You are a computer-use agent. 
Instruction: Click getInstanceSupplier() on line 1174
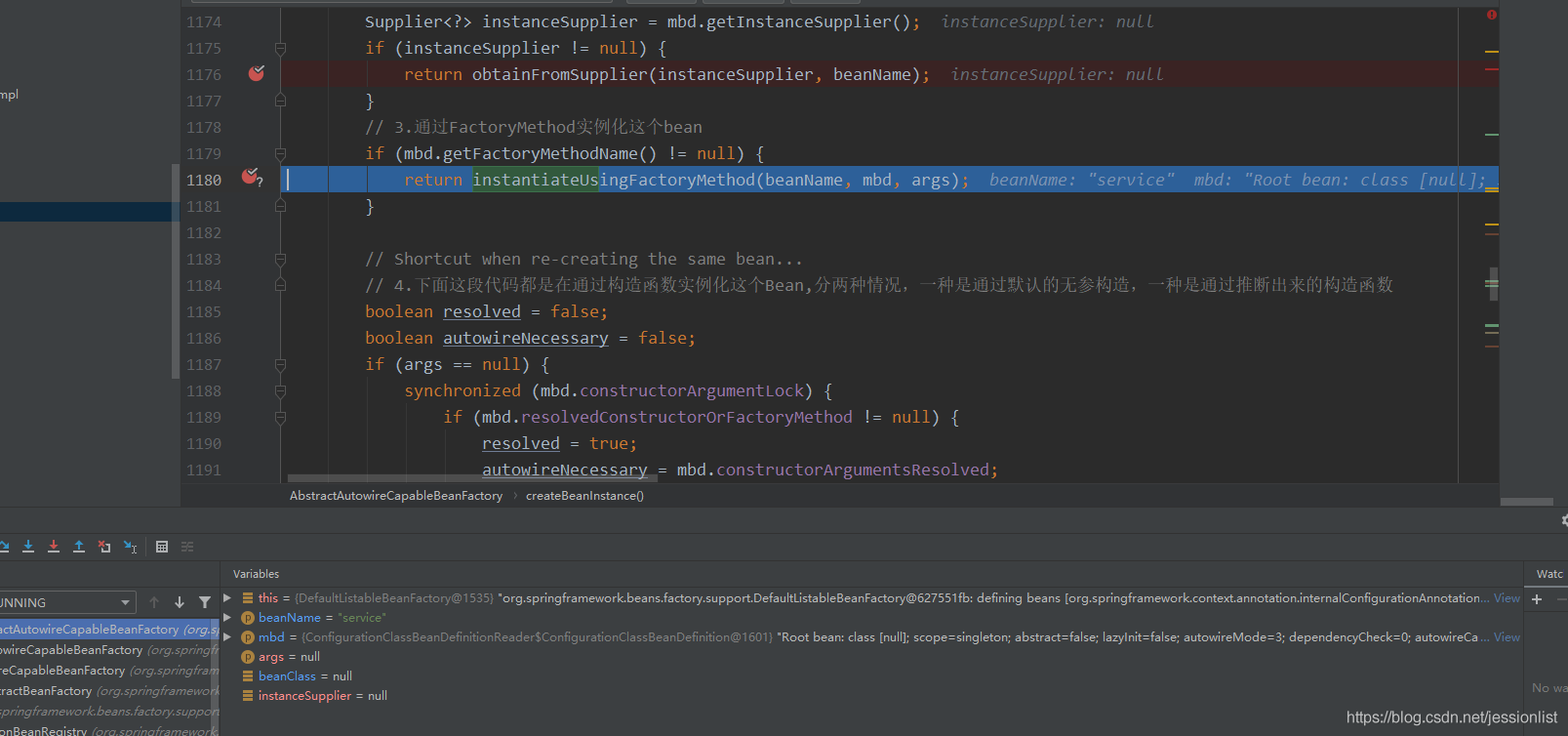[x=808, y=21]
